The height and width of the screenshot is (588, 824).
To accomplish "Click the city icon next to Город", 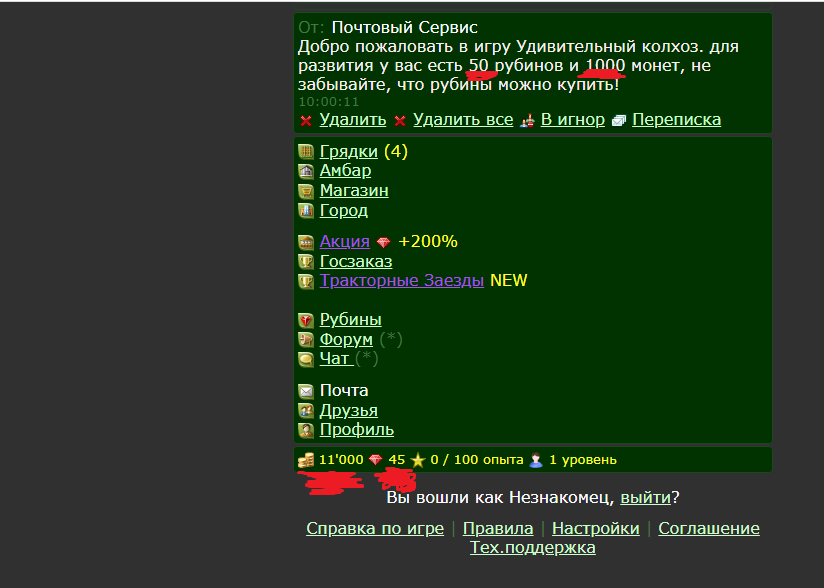I will click(306, 211).
